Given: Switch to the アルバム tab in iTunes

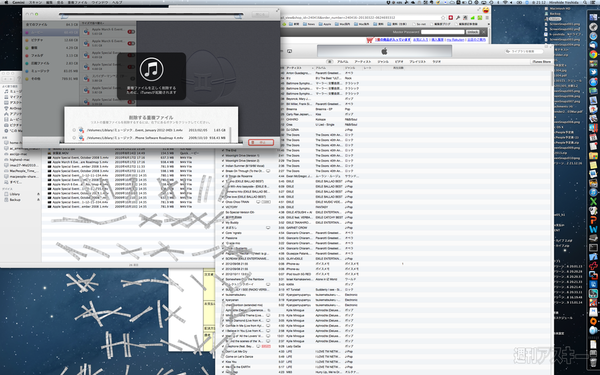Looking at the screenshot, I should 342,62.
